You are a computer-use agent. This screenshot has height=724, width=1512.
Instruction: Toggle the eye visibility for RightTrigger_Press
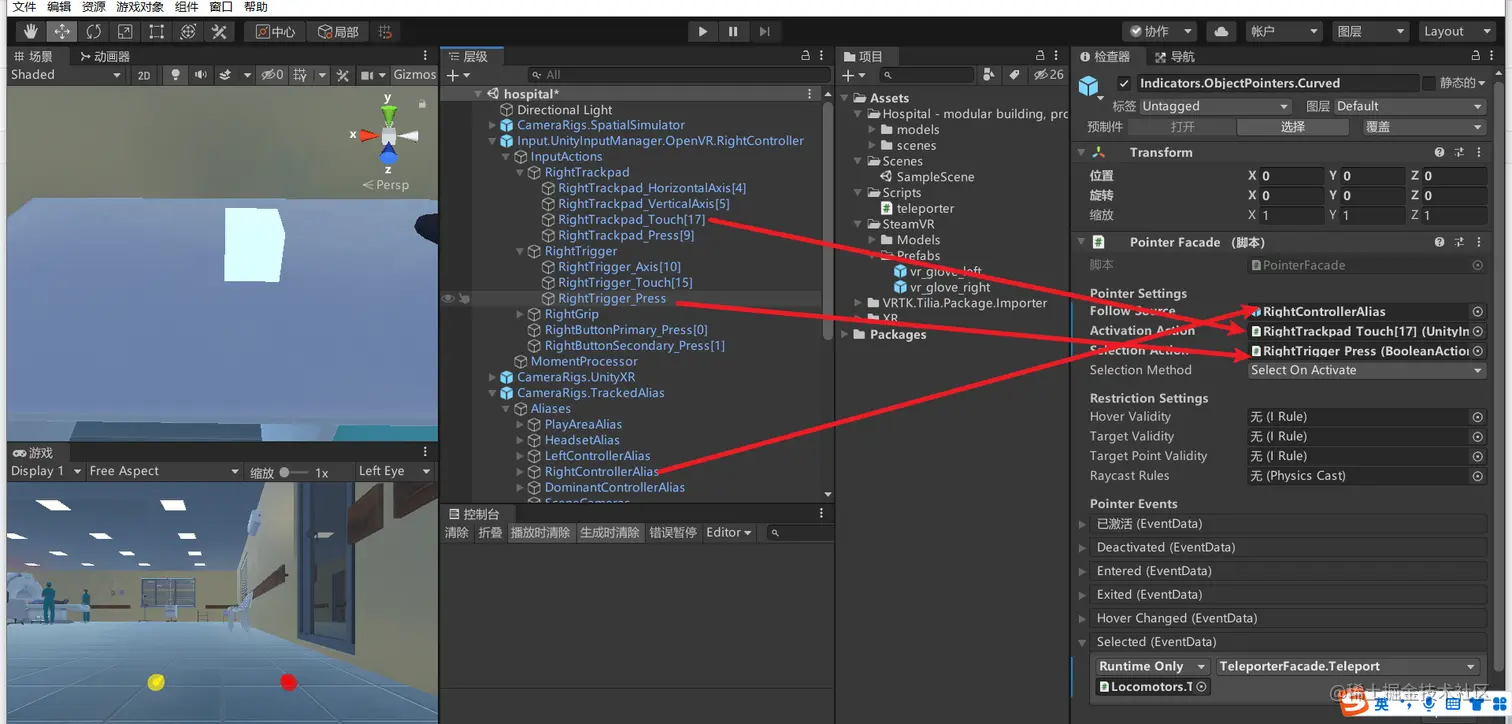point(448,298)
